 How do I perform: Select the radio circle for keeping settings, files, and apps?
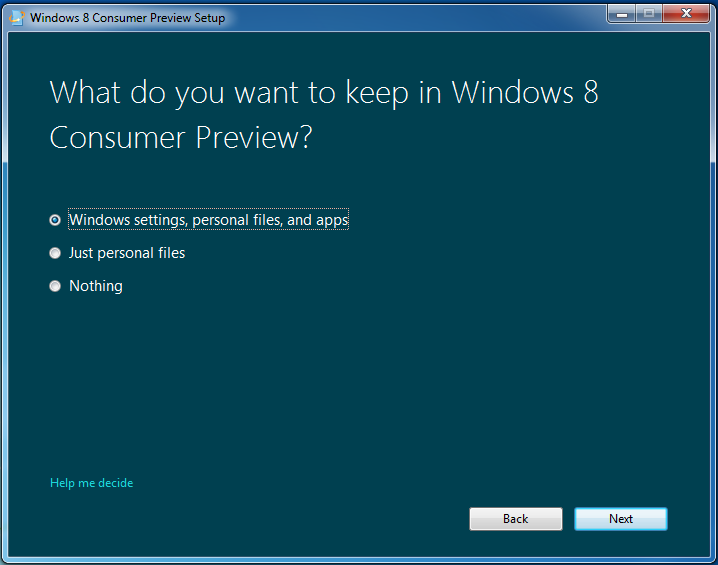[55, 220]
